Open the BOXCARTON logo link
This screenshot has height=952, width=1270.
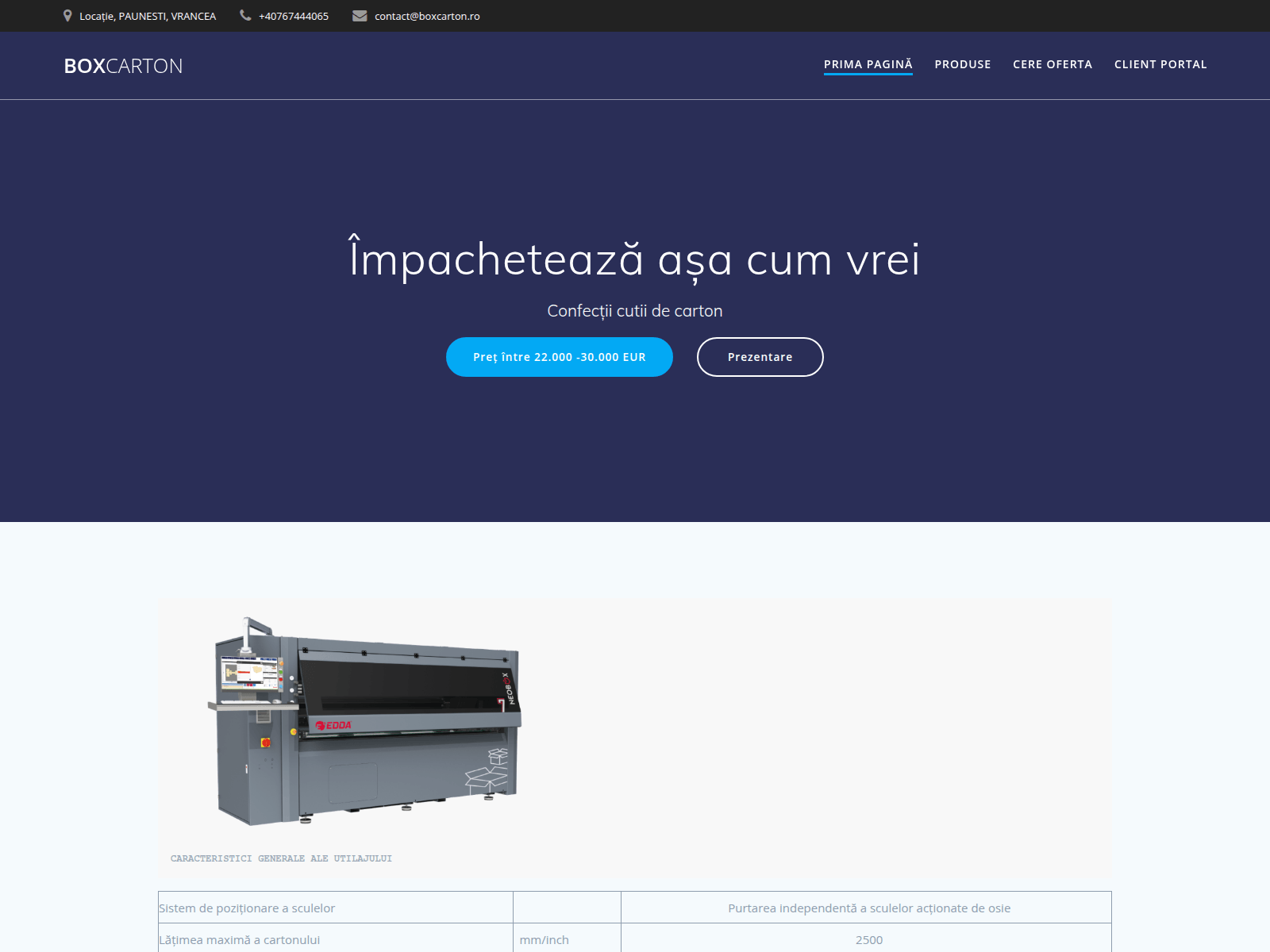(123, 66)
